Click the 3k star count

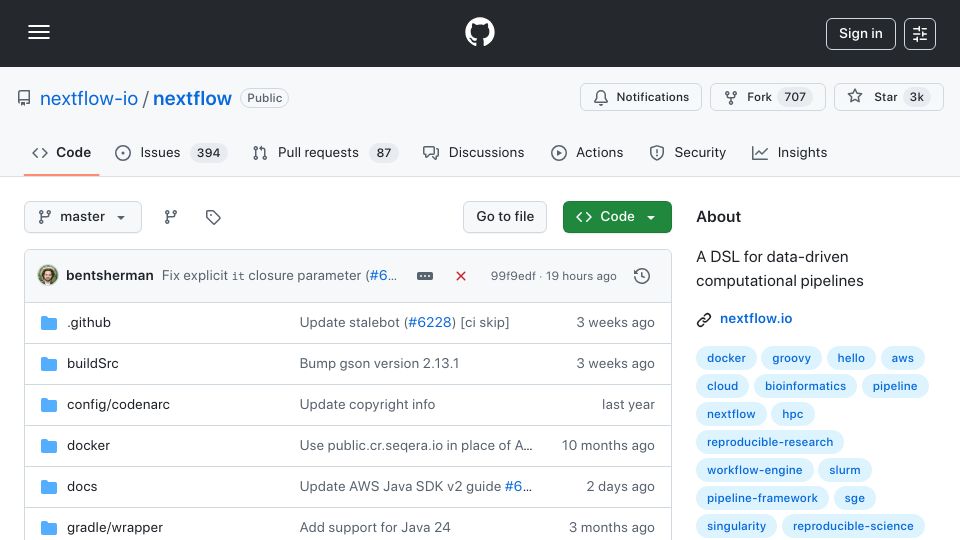[x=917, y=97]
